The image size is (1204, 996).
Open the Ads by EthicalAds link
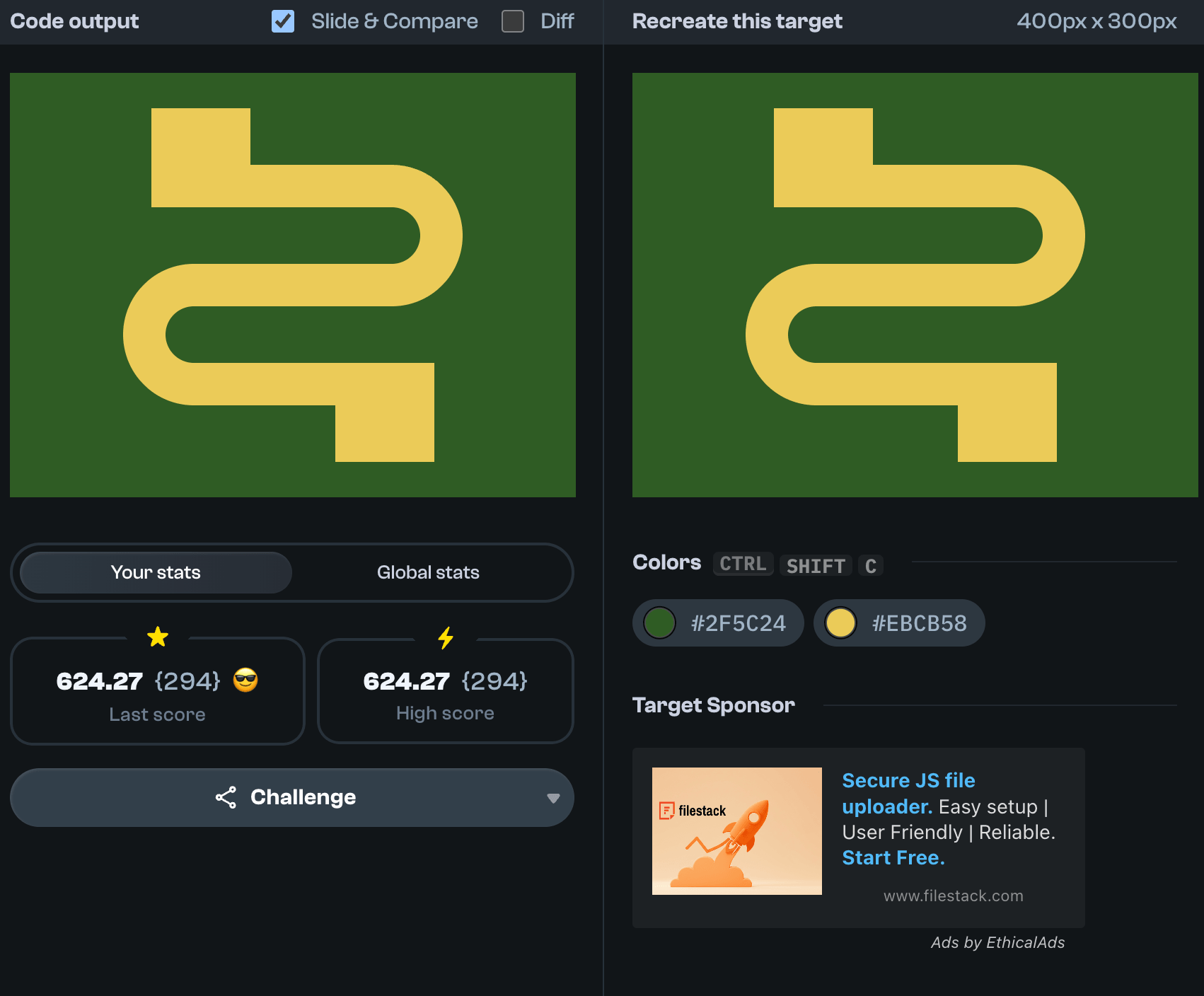pos(997,942)
